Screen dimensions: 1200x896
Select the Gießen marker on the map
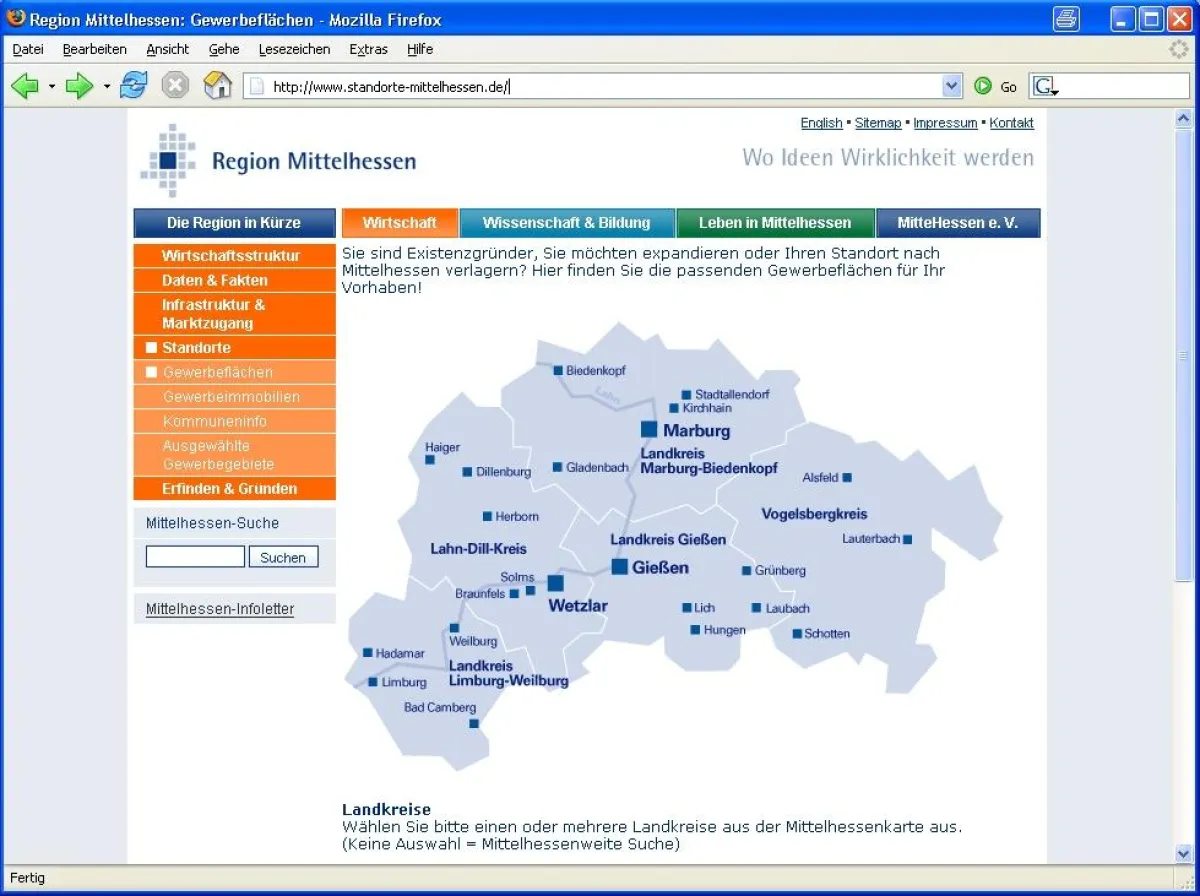(621, 567)
